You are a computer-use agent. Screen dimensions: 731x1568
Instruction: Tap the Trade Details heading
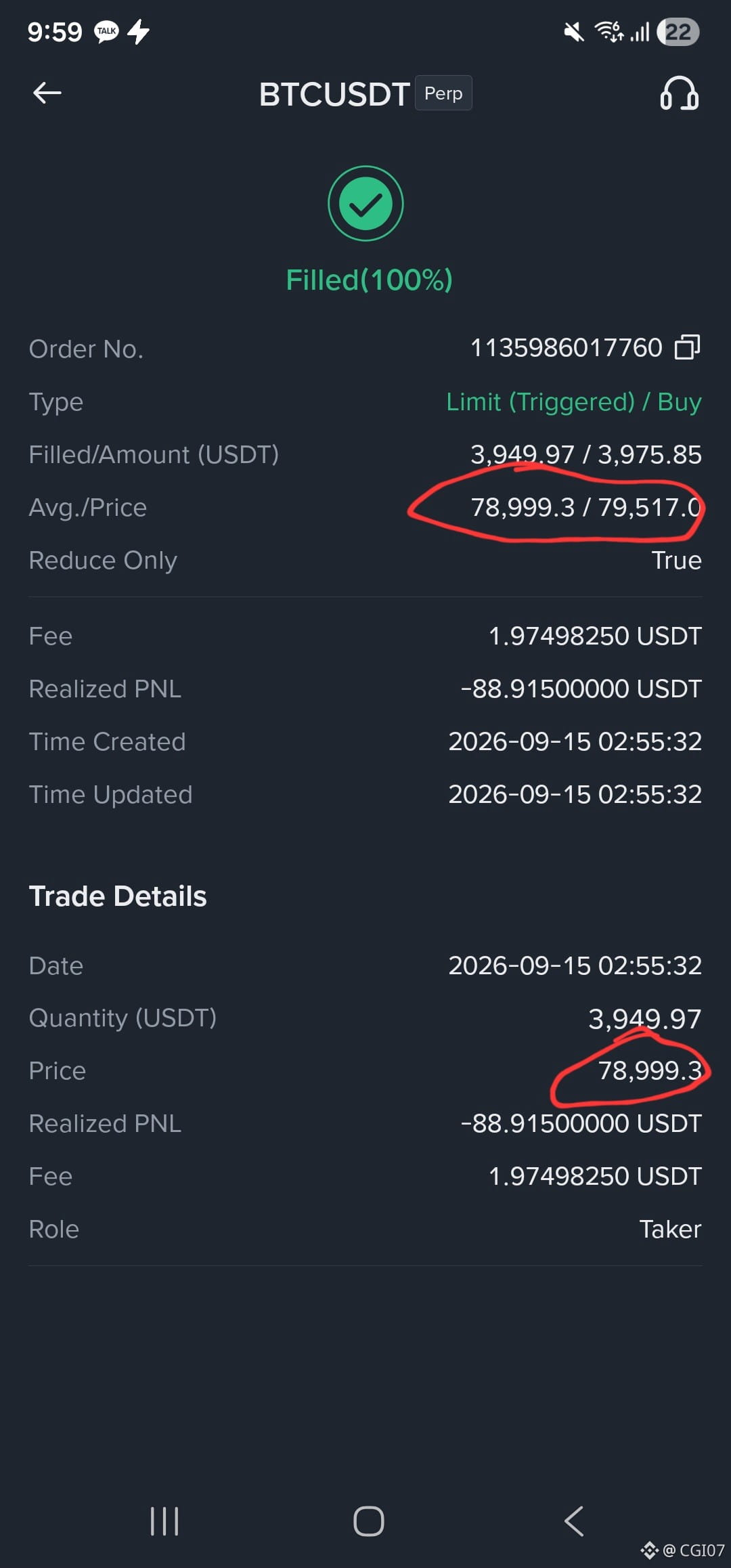[x=118, y=896]
